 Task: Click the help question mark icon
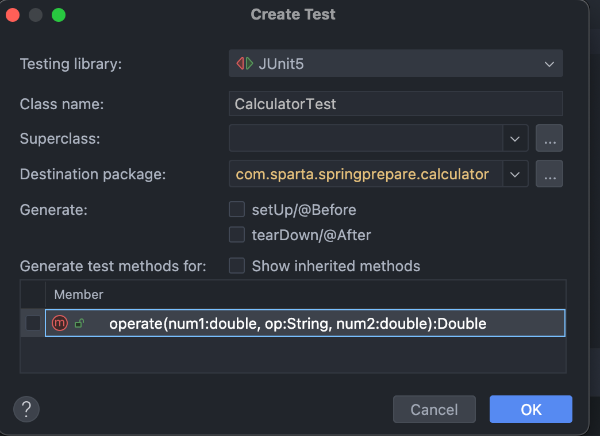point(26,408)
